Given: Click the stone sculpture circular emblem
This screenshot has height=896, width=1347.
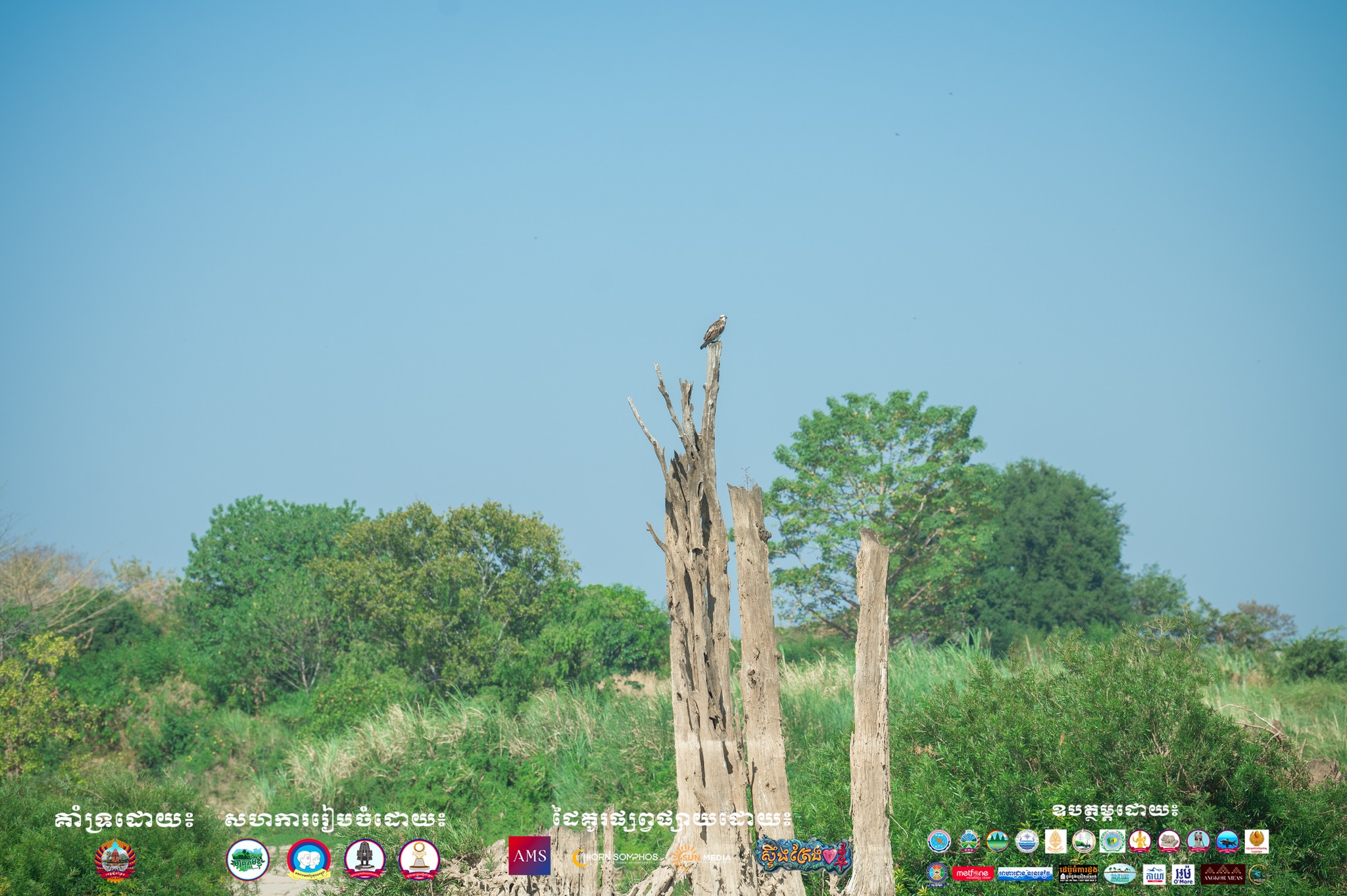Looking at the screenshot, I should pyautogui.click(x=1169, y=841).
